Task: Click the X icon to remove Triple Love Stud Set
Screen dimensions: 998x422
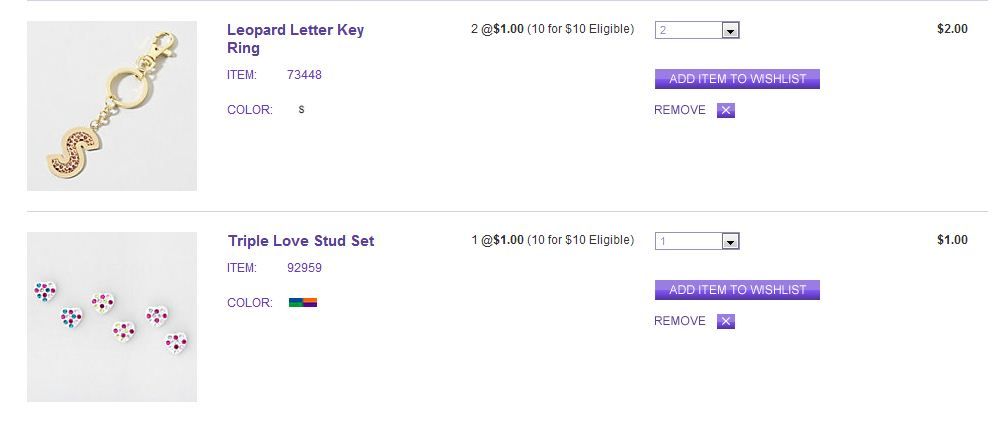Action: tap(726, 321)
